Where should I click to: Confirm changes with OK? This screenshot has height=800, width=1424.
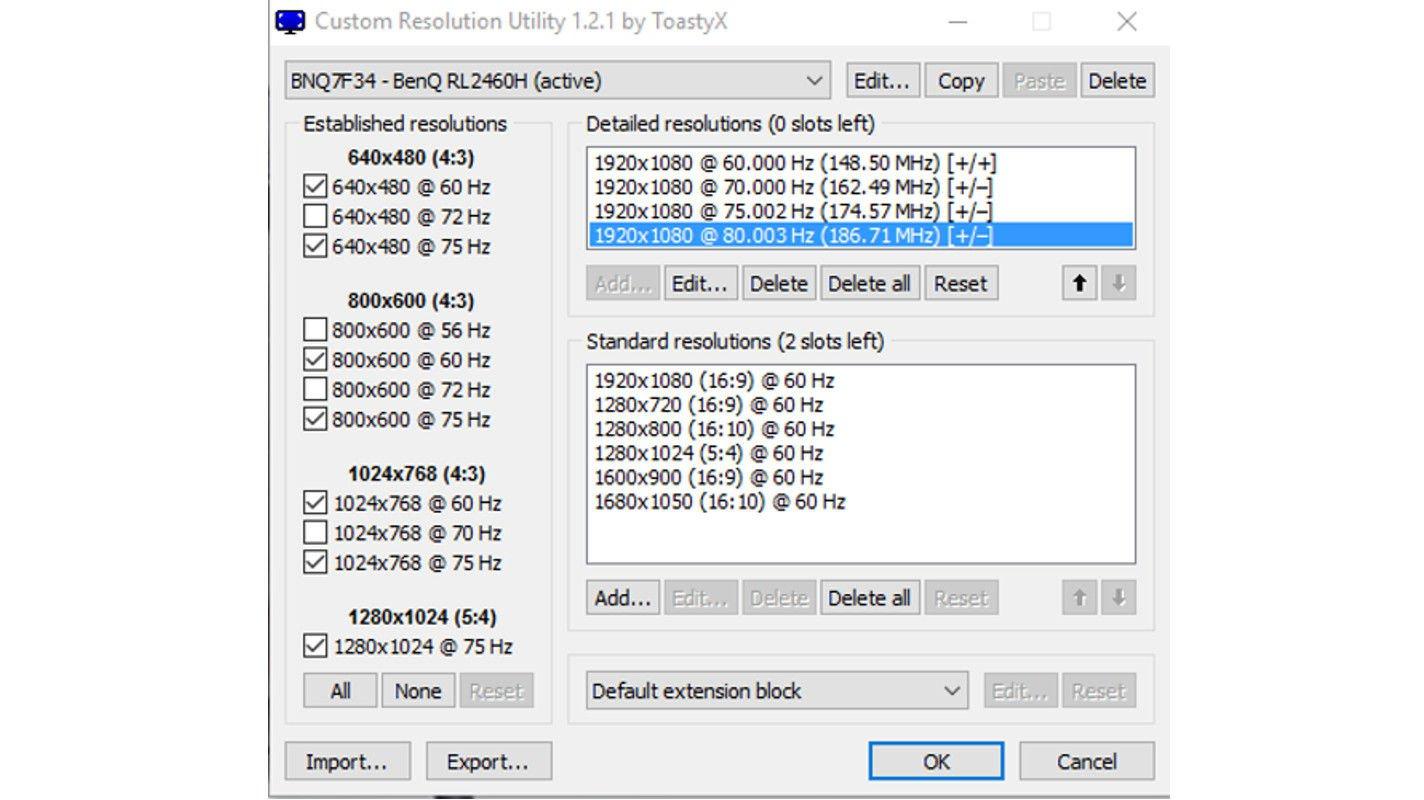click(x=936, y=762)
